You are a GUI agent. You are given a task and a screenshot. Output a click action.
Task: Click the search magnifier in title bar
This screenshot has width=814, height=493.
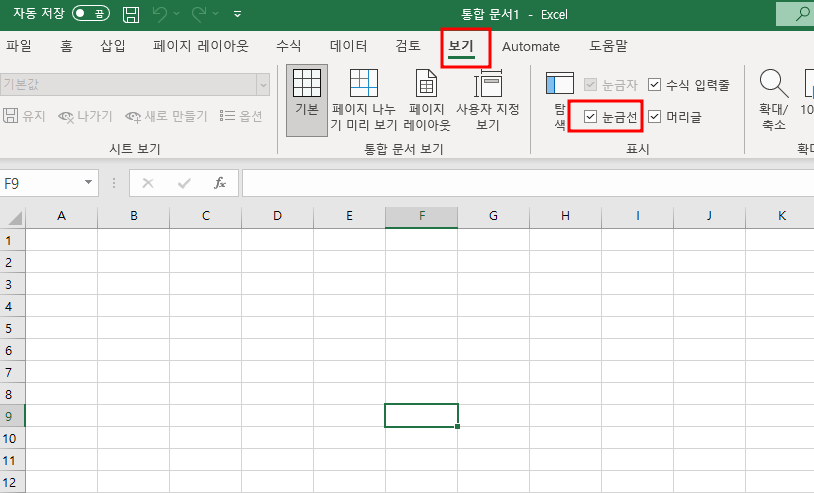pos(802,14)
